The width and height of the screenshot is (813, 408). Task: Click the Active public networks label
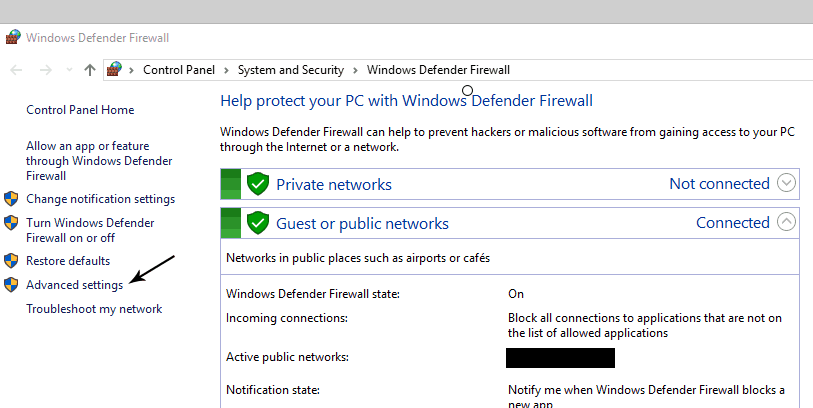pos(287,357)
